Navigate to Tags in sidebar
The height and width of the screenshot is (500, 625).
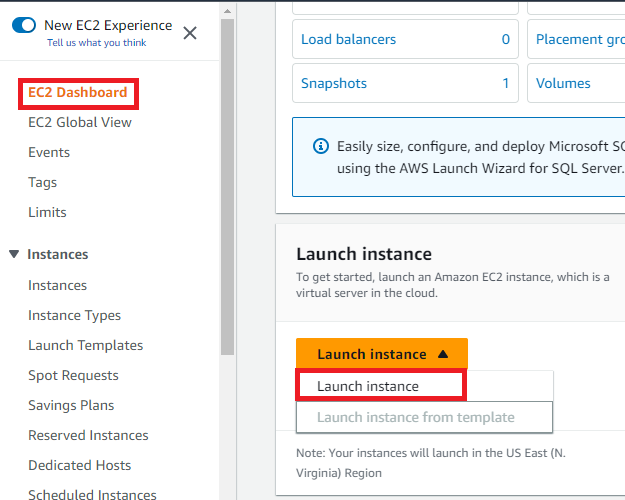43,183
